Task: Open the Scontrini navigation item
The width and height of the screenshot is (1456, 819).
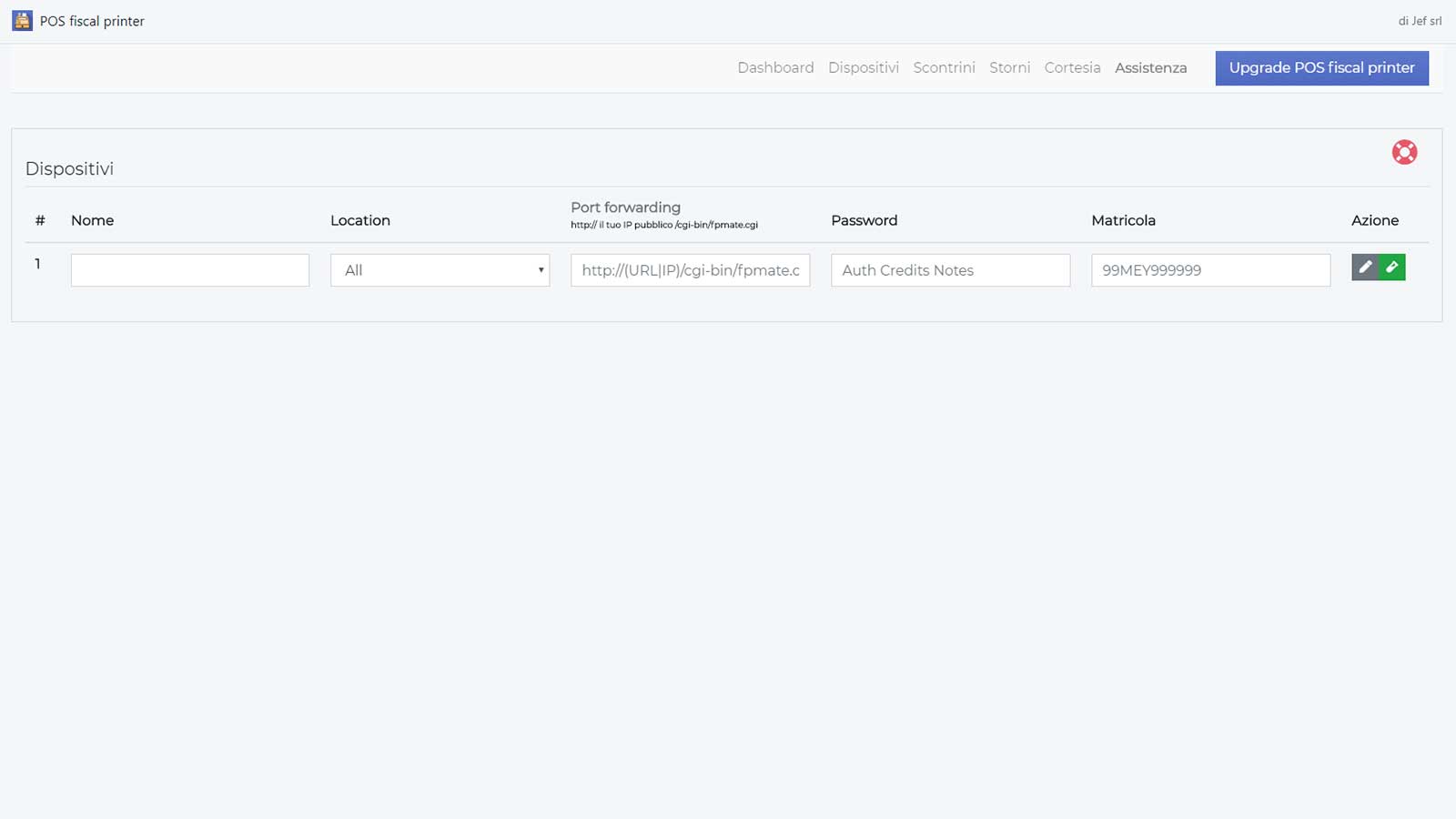Action: (944, 67)
